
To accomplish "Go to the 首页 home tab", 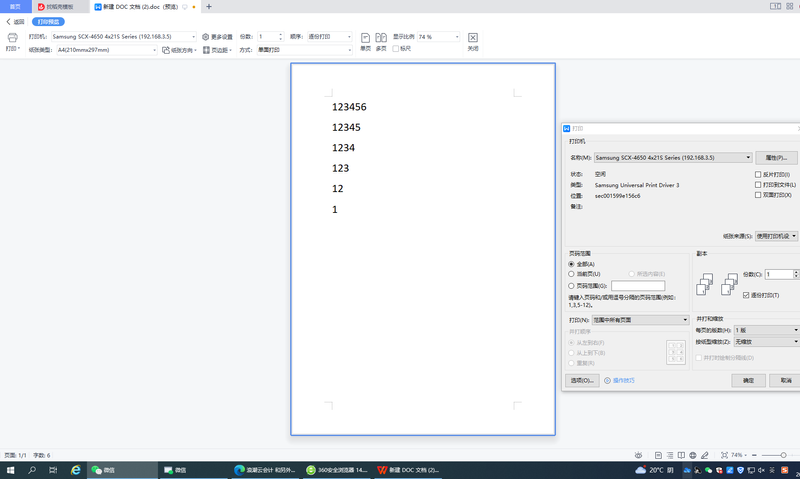I will click(14, 6).
